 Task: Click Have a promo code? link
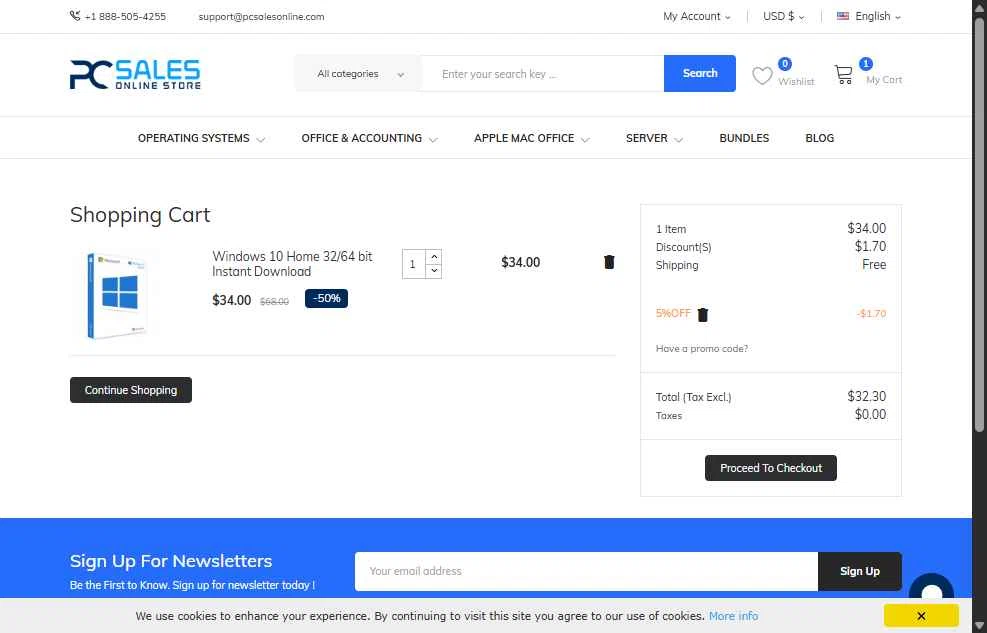coord(702,349)
